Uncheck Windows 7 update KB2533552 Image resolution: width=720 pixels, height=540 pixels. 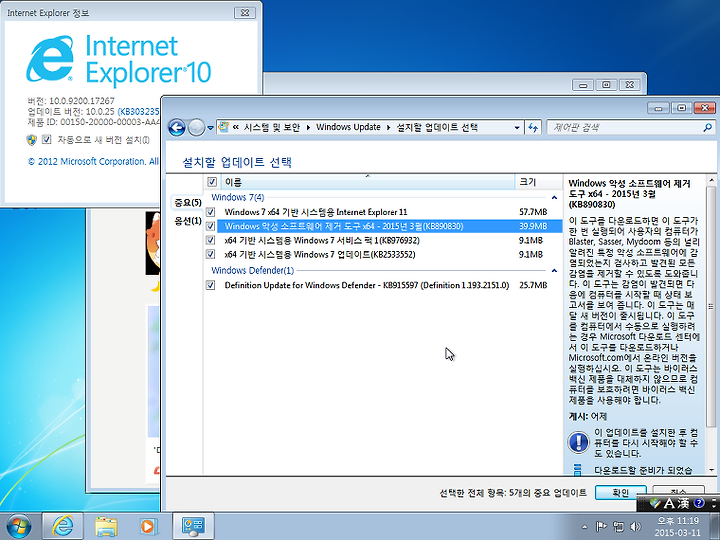(210, 254)
